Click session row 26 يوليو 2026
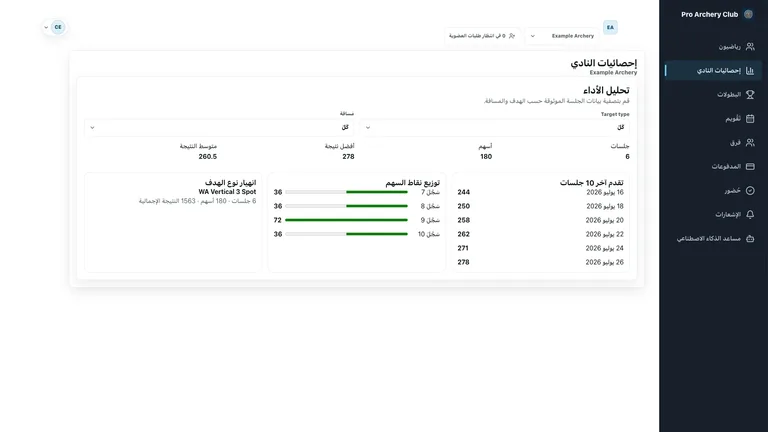The width and height of the screenshot is (768, 432). pos(540,262)
